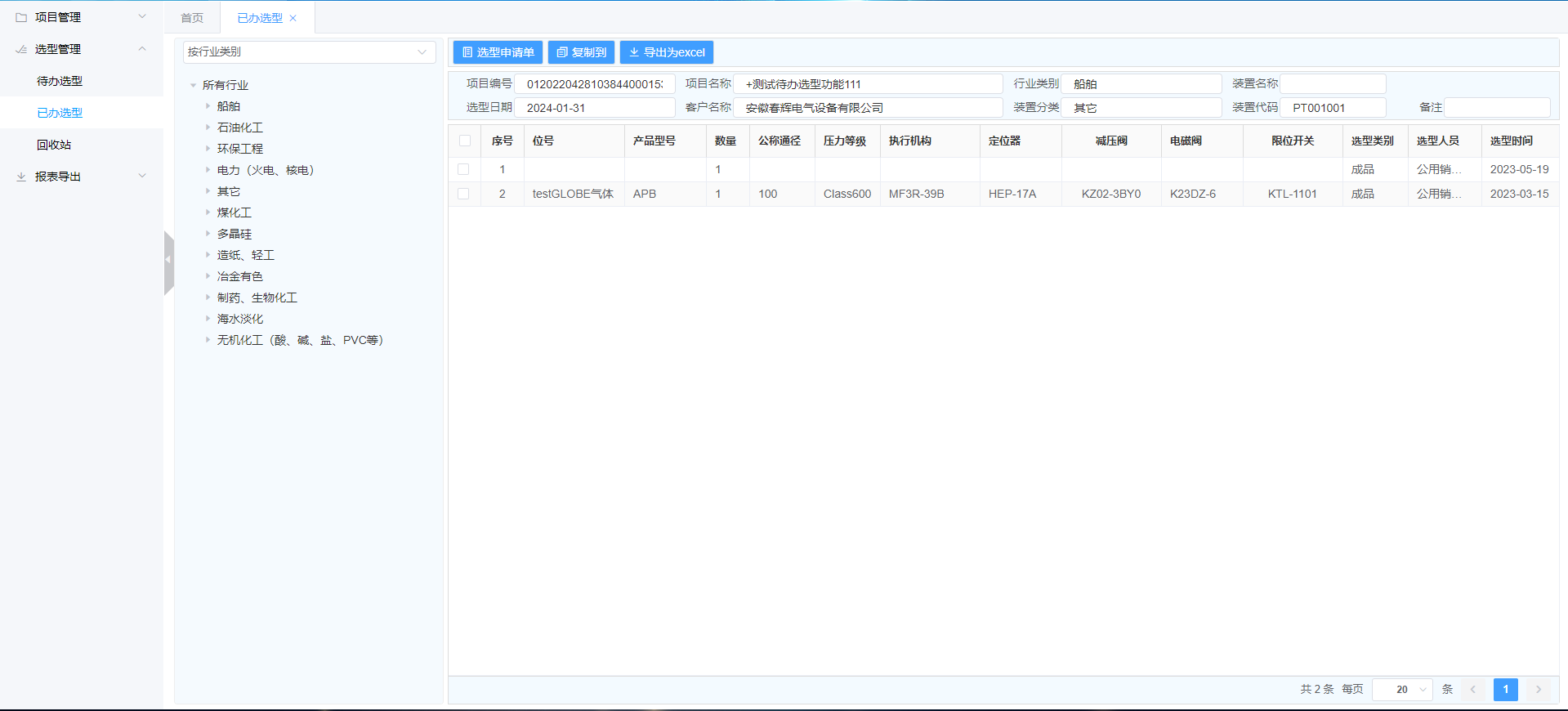The width and height of the screenshot is (1568, 711).
Task: Click the 选型管理 chart icon
Action: 21,49
